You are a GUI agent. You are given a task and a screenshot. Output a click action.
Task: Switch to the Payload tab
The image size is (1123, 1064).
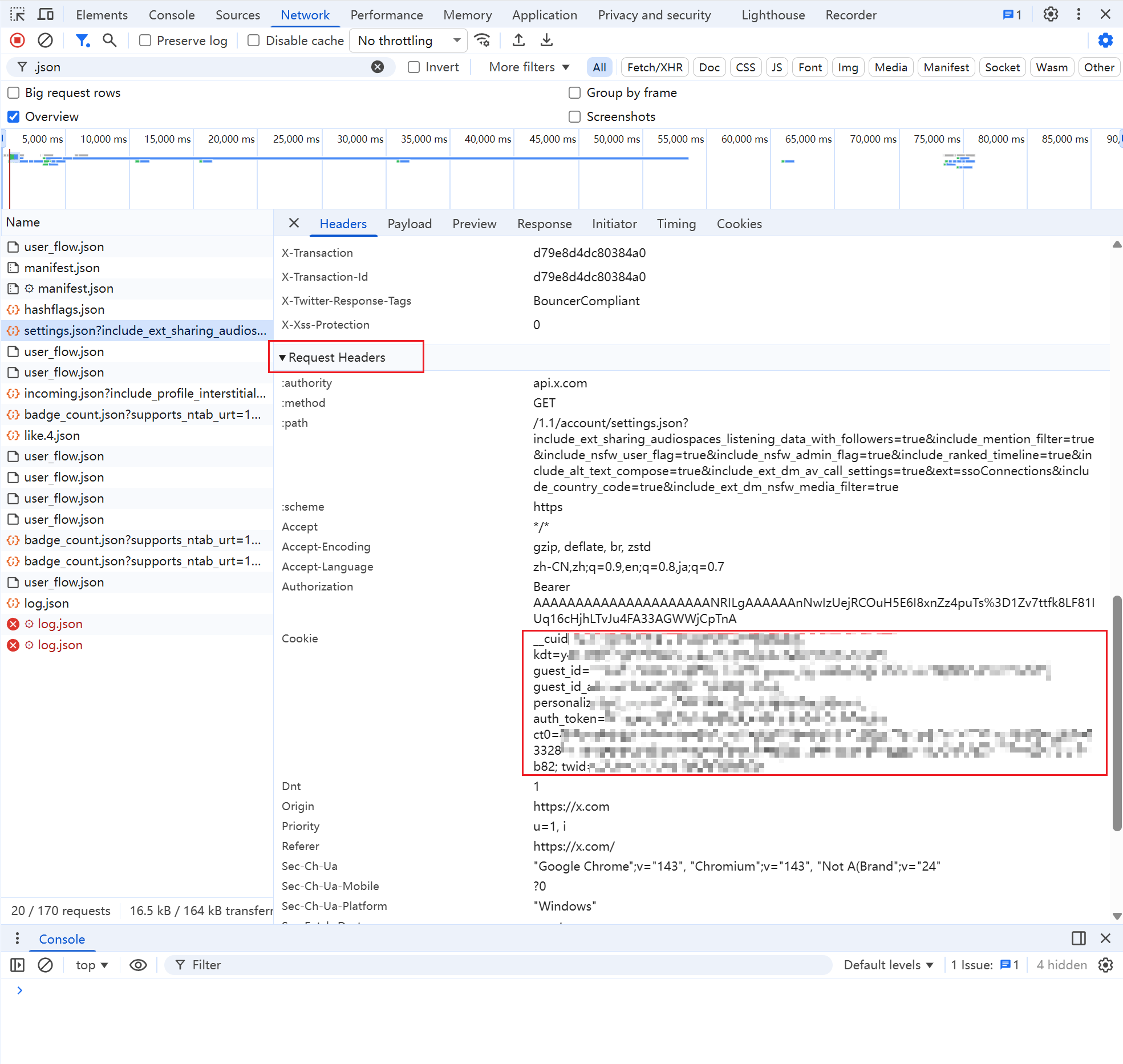(x=409, y=224)
